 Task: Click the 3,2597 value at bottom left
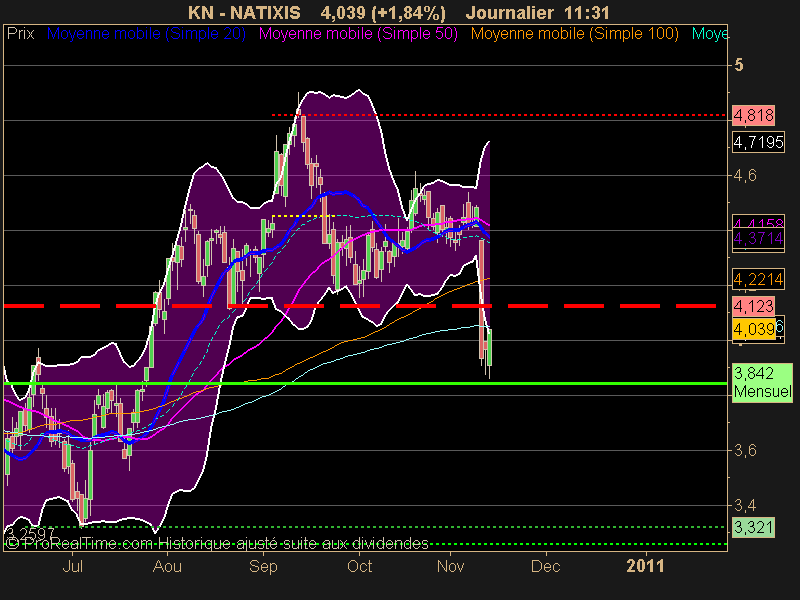29,533
